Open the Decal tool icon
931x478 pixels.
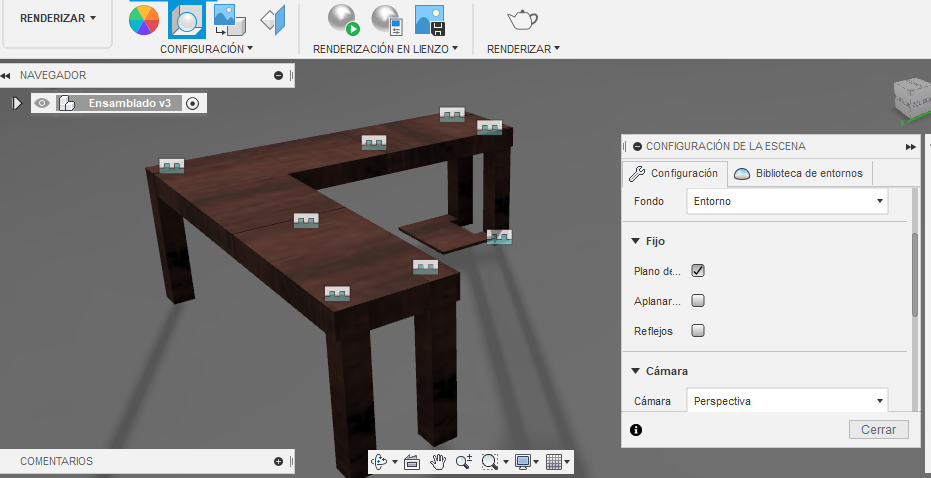point(230,20)
